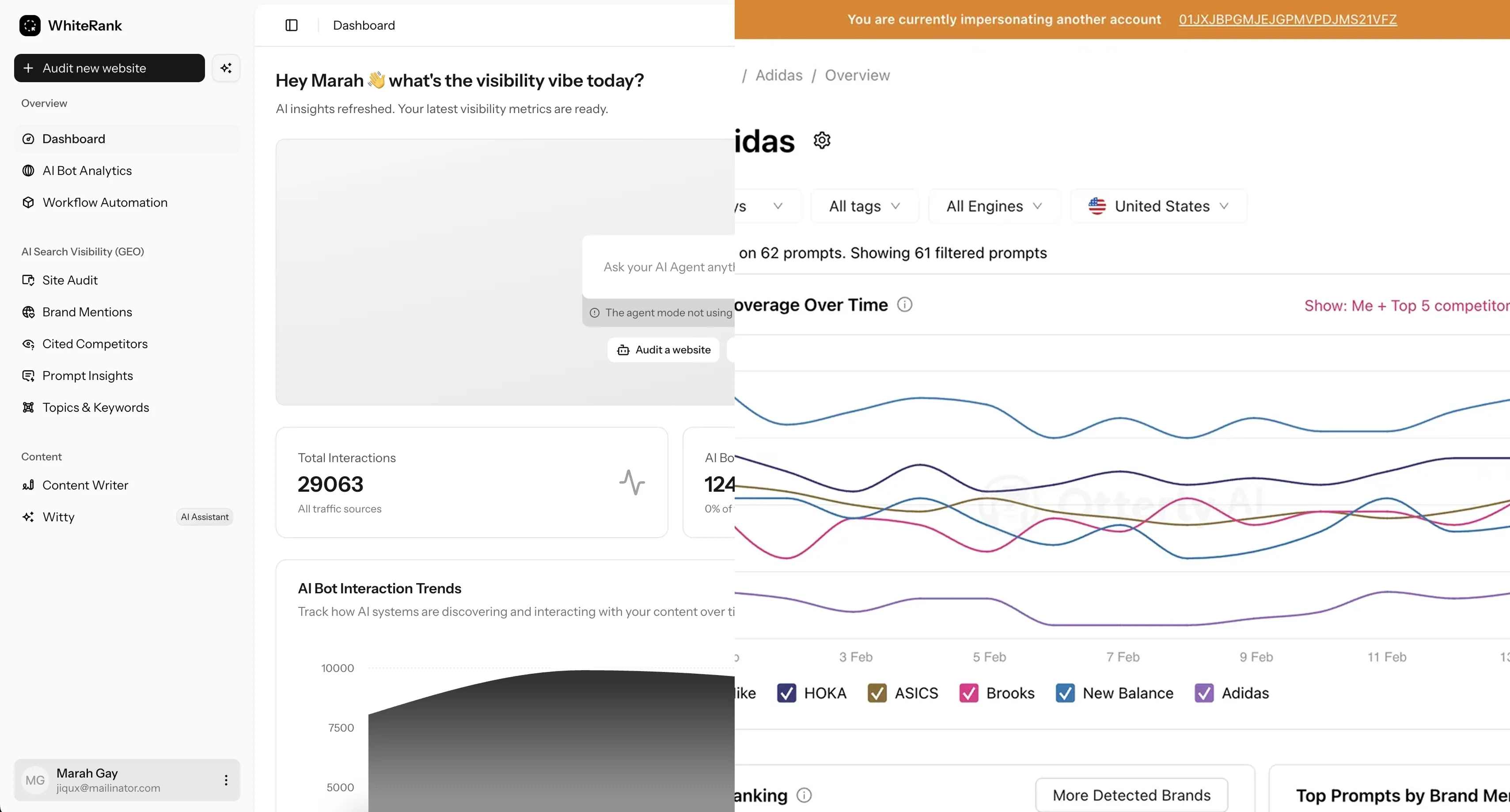Click the Total Interactions value 29063

330,484
